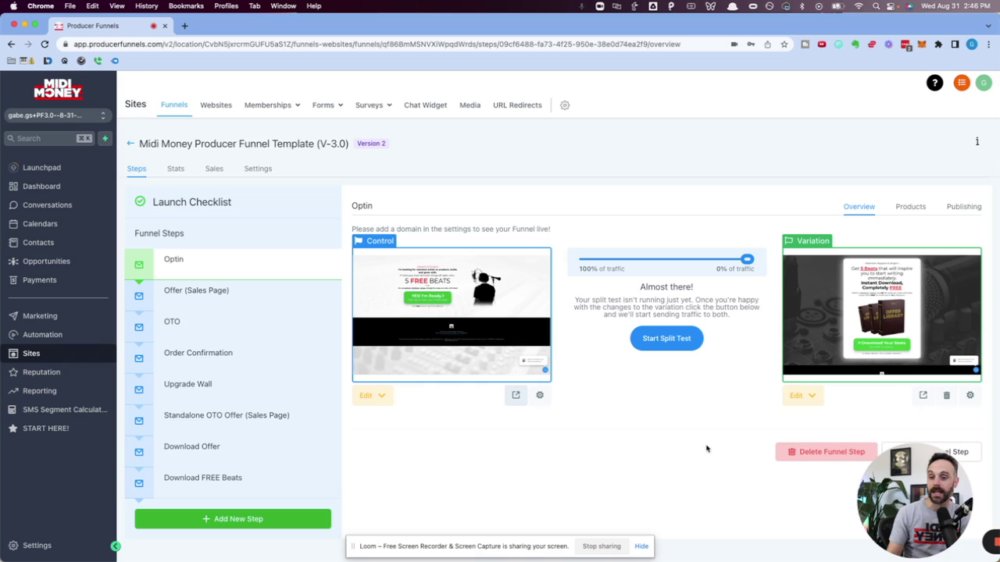The width and height of the screenshot is (1000, 562).
Task: Open the Chat Widget tab
Action: 425,105
